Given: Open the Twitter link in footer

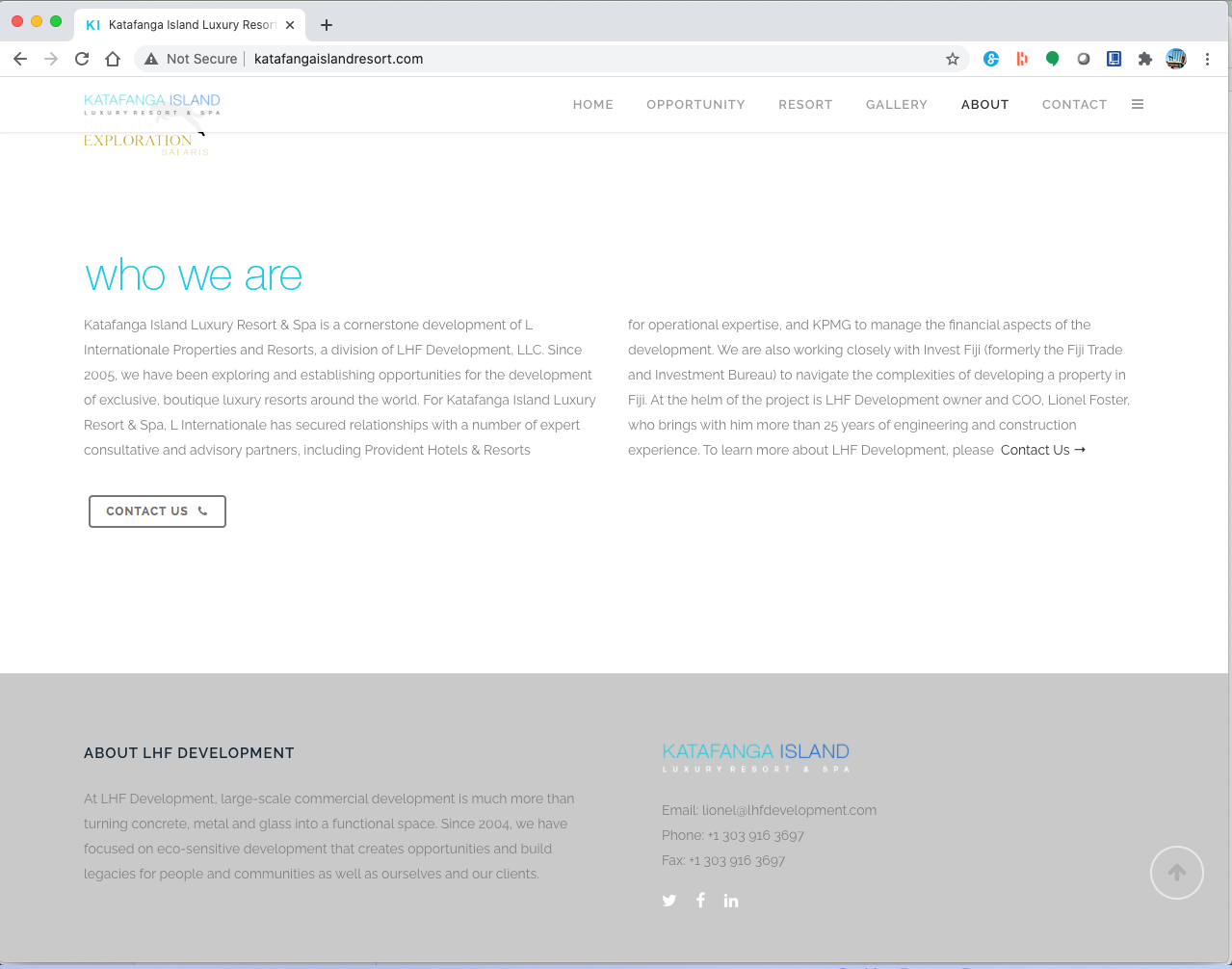Looking at the screenshot, I should tap(669, 901).
